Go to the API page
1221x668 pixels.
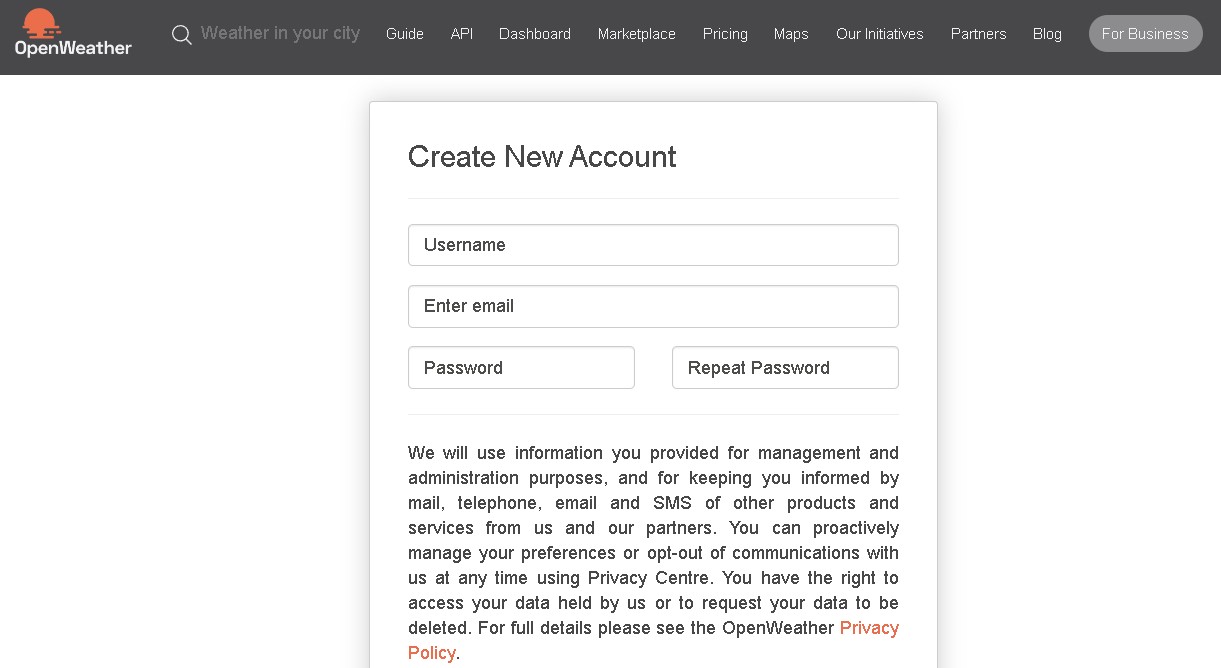pos(461,34)
